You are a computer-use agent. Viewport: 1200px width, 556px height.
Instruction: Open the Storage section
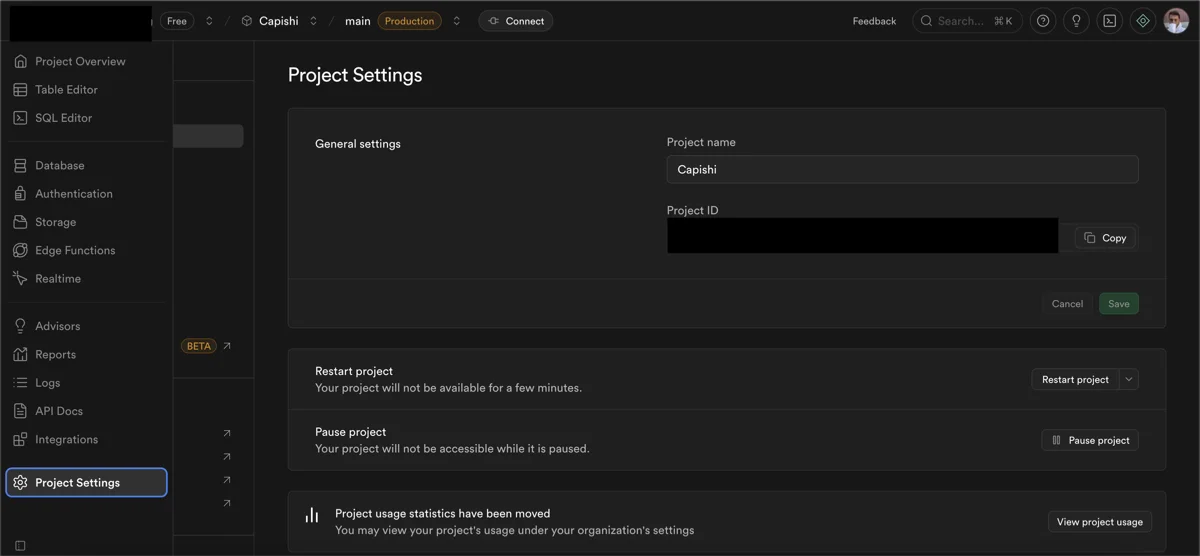[x=55, y=222]
